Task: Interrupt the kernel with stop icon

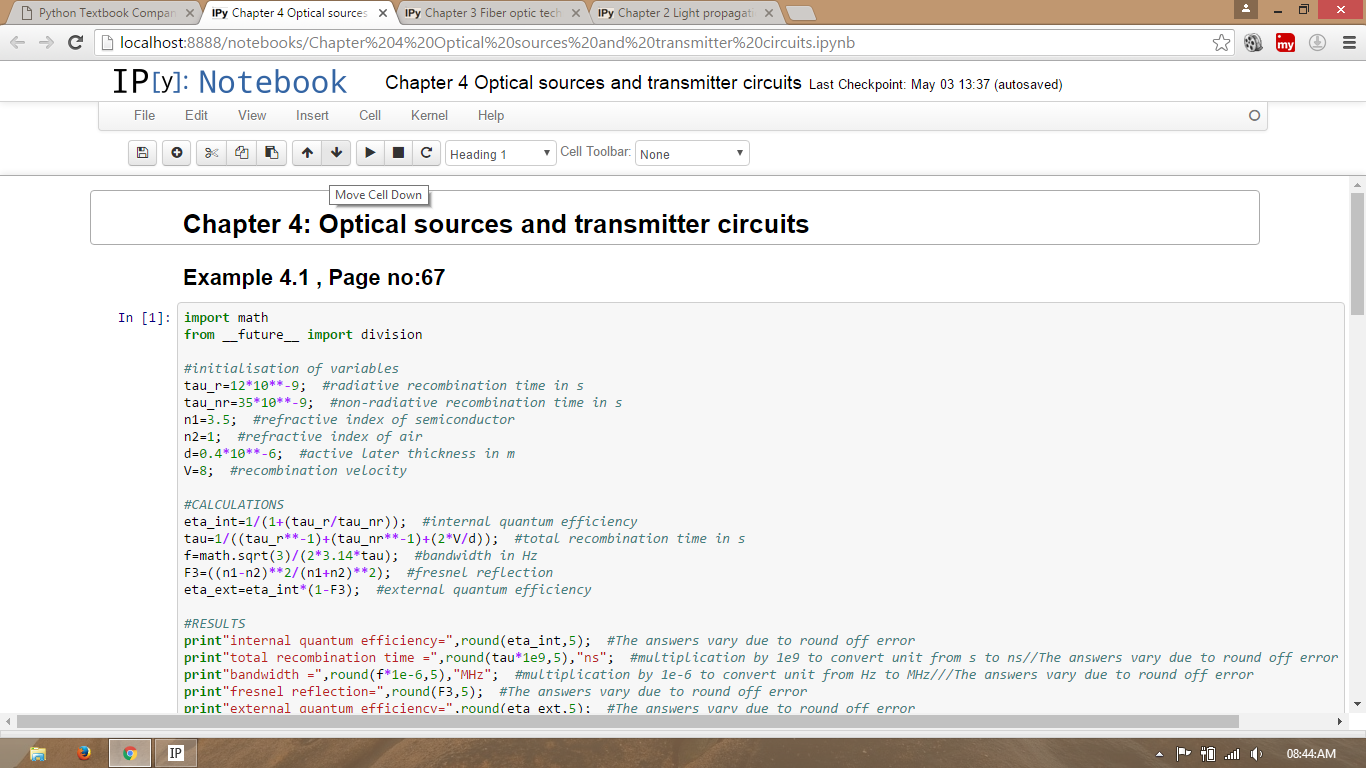Action: 398,153
